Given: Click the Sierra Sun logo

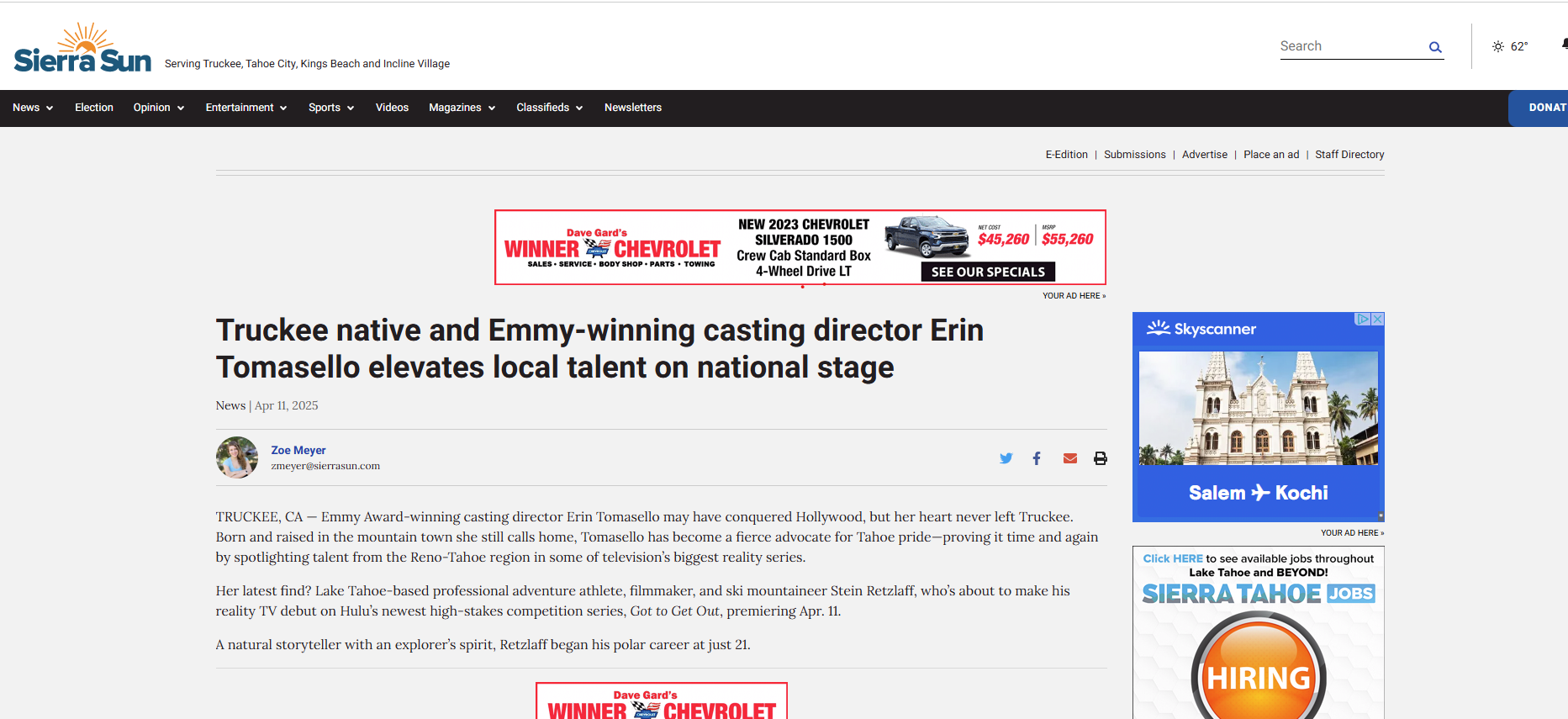Looking at the screenshot, I should tap(82, 48).
